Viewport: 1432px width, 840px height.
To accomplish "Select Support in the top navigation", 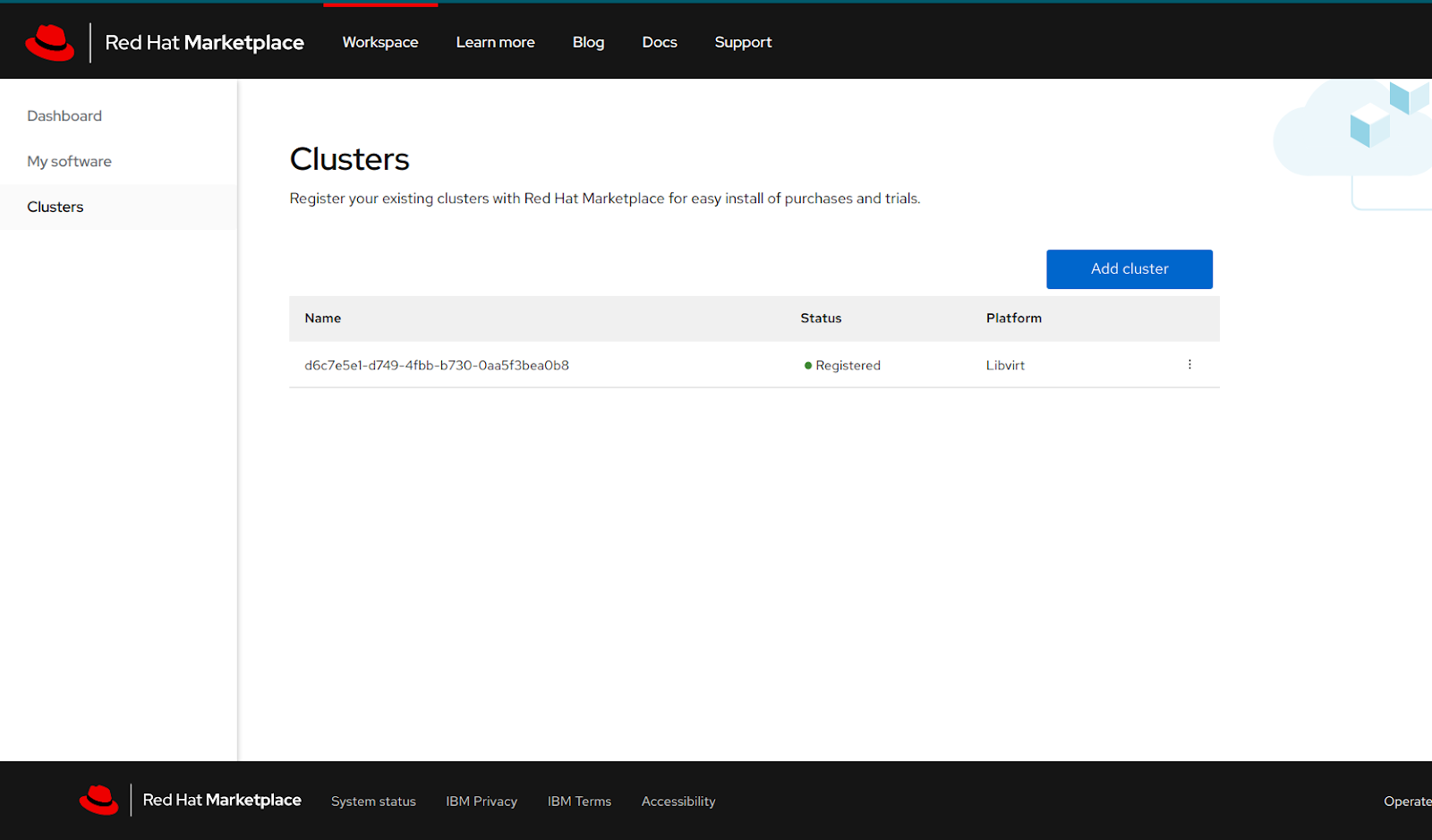I will [x=743, y=42].
